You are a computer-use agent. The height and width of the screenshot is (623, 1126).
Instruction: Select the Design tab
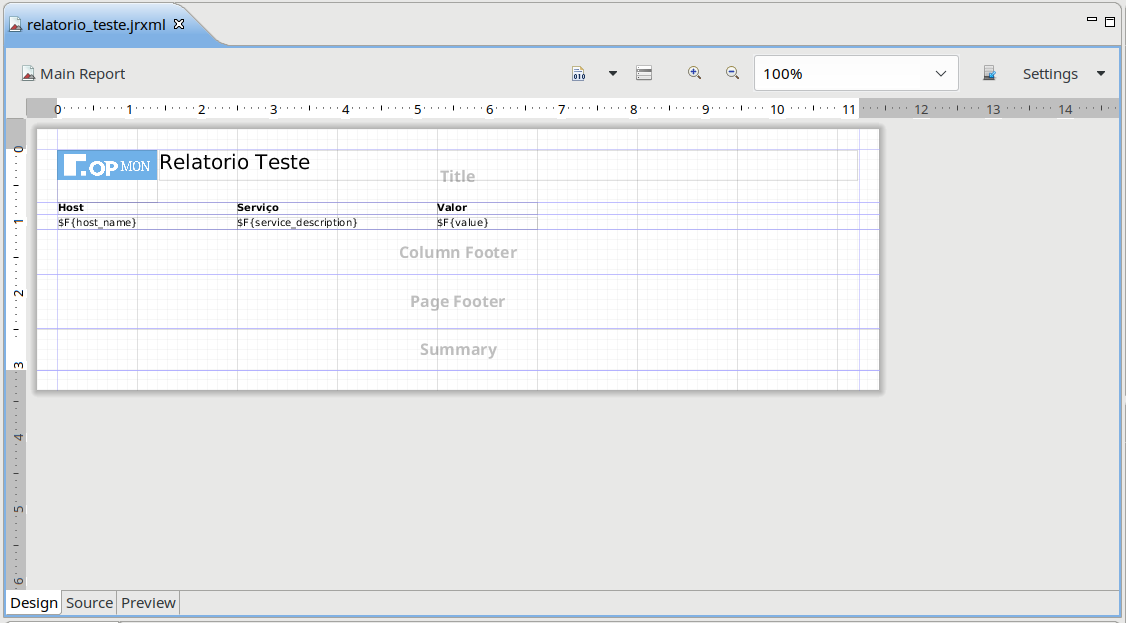click(34, 603)
